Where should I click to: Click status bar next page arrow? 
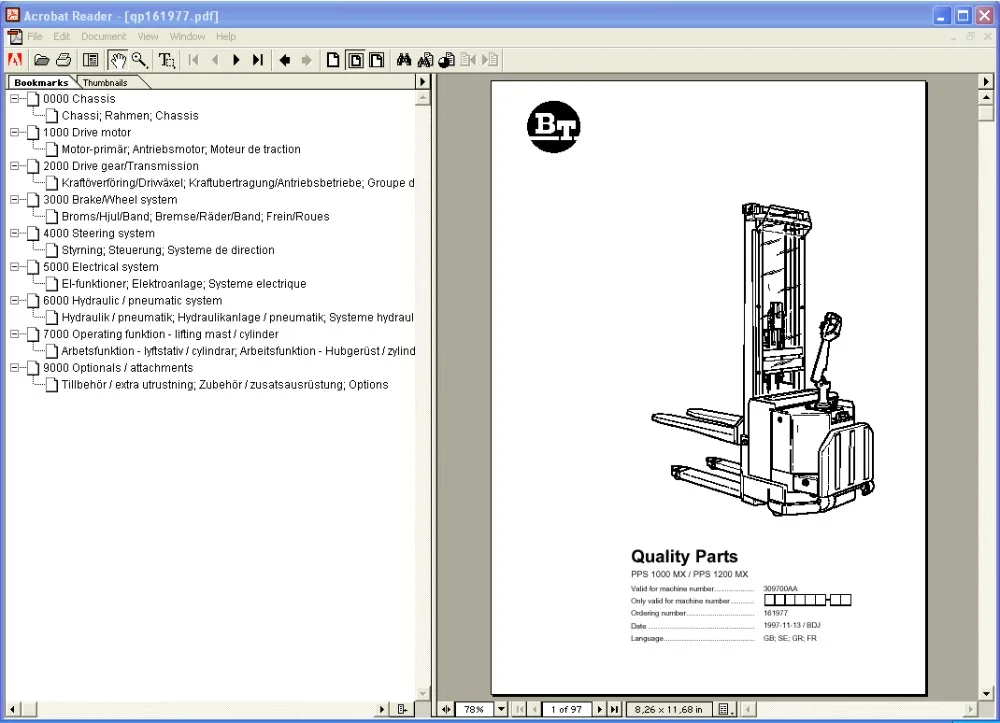(x=599, y=709)
